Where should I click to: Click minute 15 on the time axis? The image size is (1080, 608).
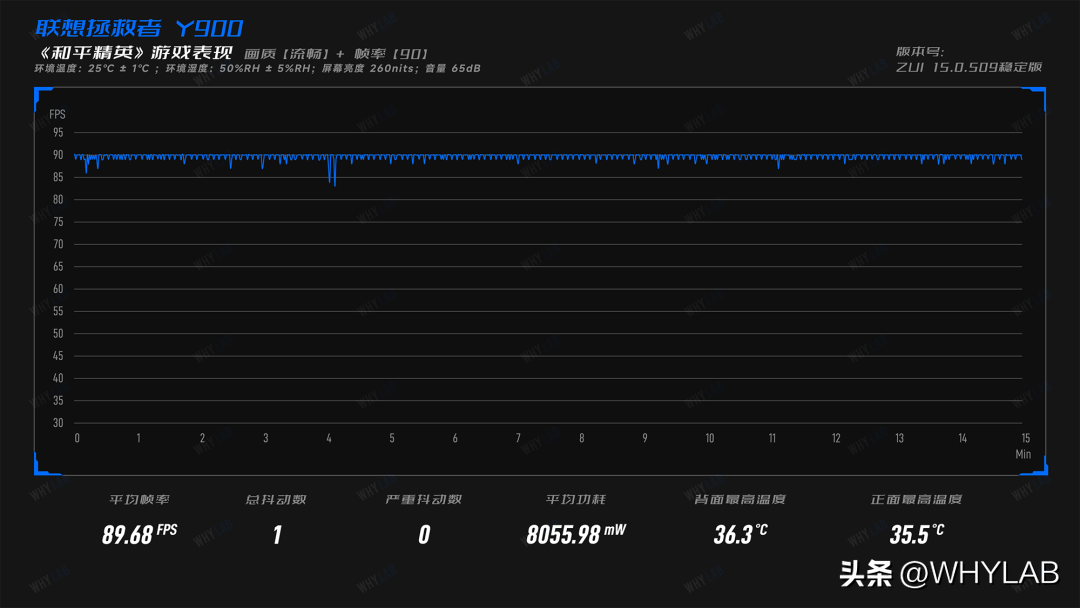1026,438
